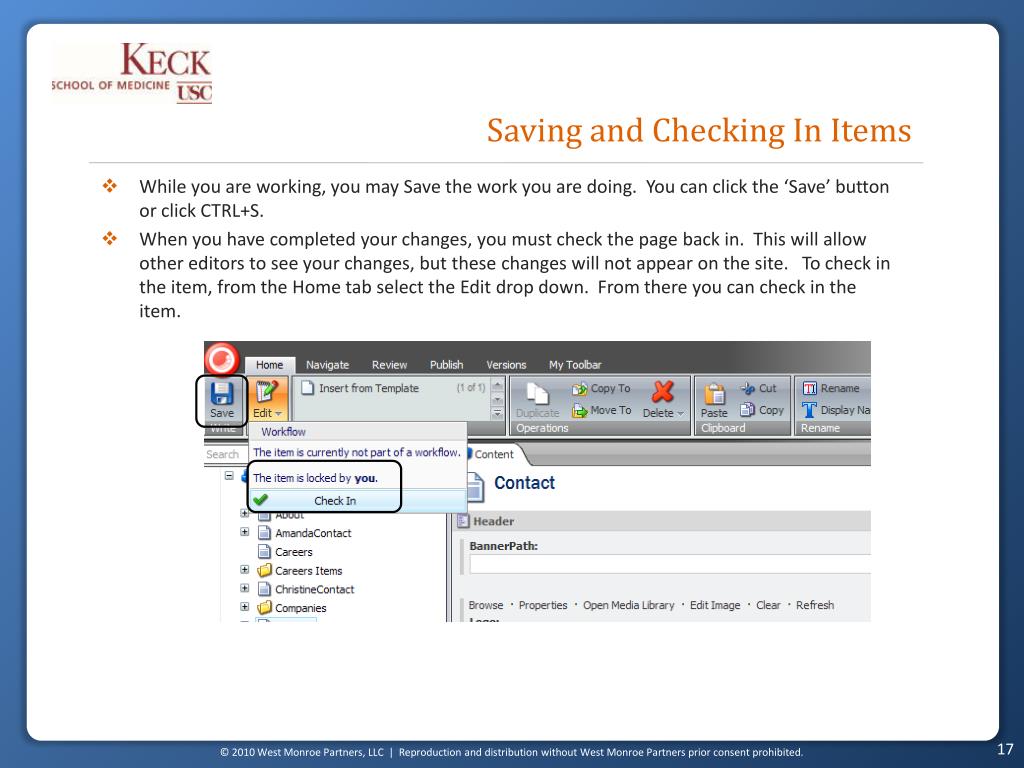Screen dimensions: 1024x768
Task: Select the Companies folder in tree
Action: [x=300, y=609]
